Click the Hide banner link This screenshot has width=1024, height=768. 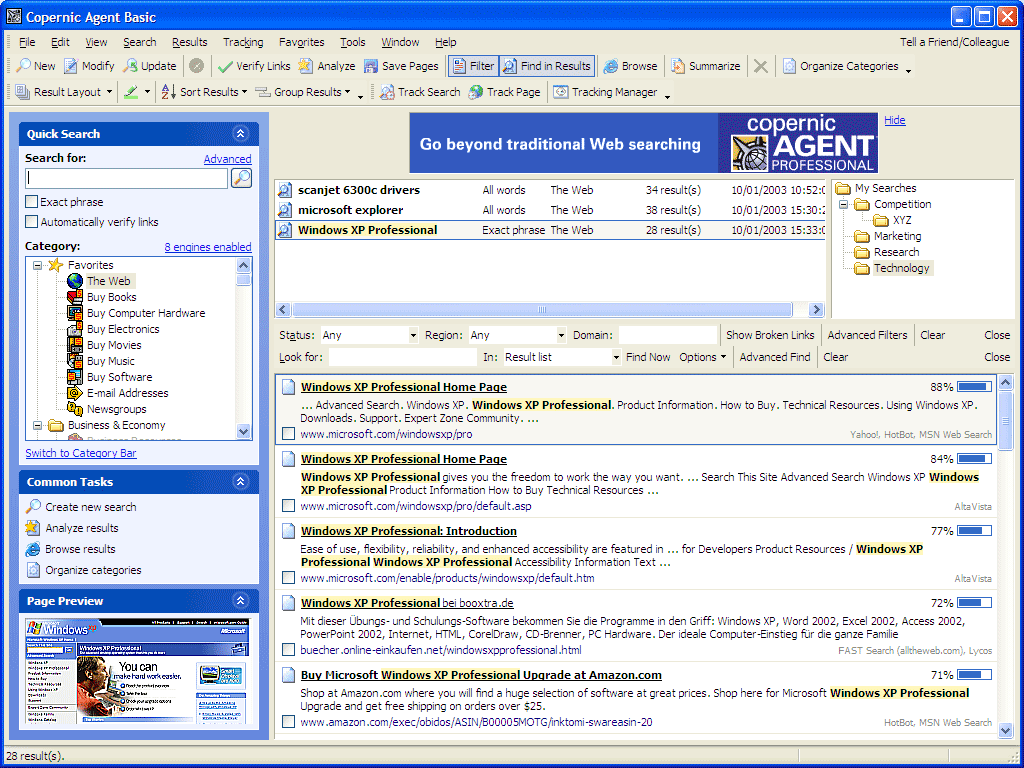895,120
